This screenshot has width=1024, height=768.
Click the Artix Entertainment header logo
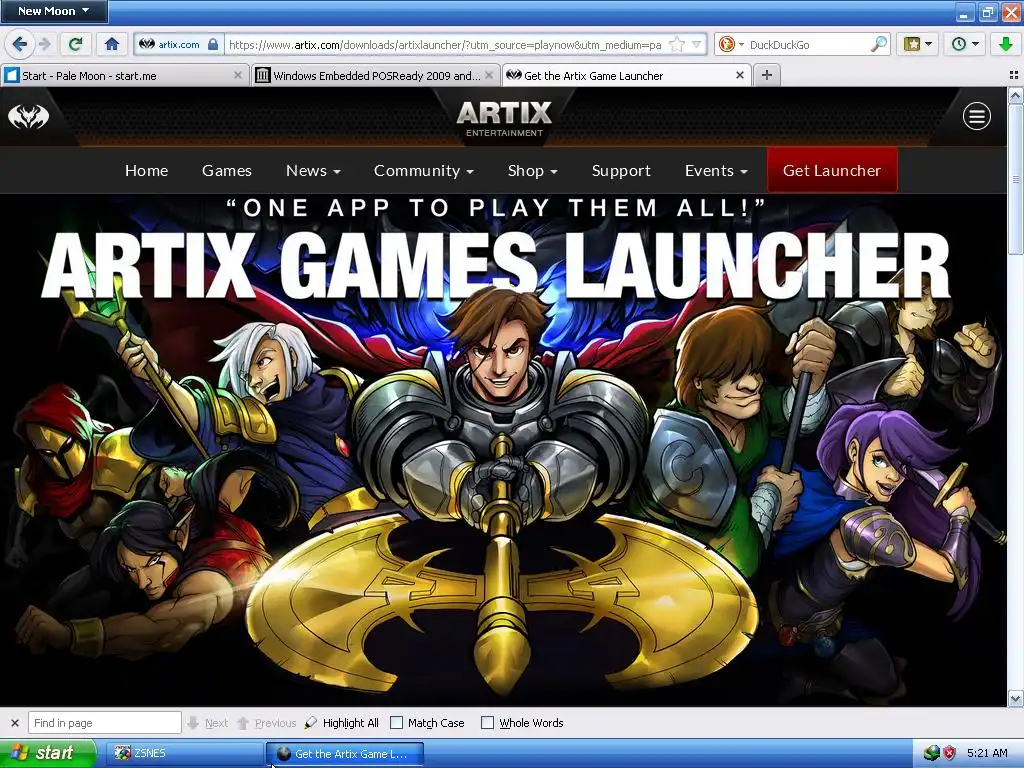pos(504,118)
